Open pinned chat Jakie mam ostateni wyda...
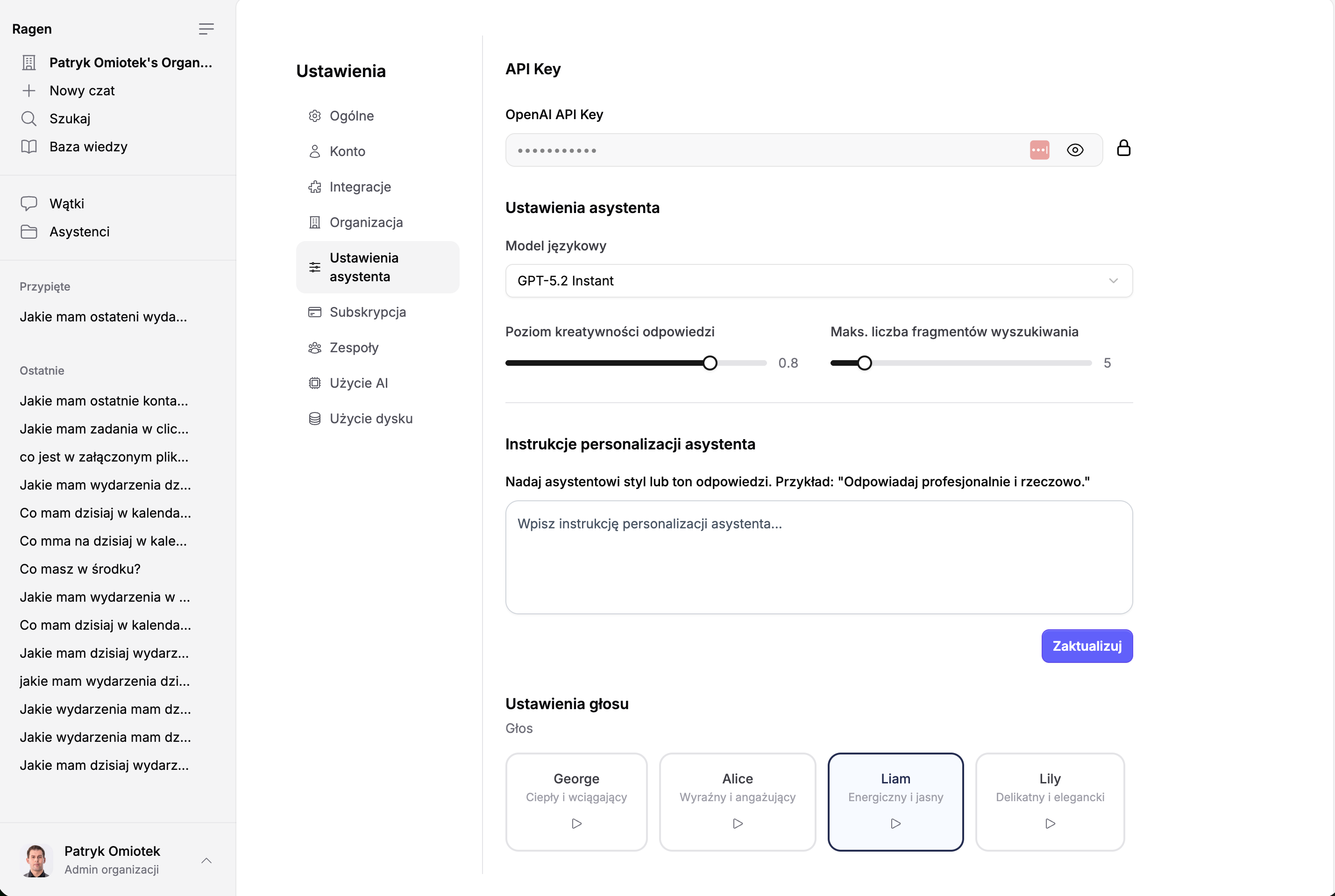The width and height of the screenshot is (1335, 896). [x=103, y=317]
